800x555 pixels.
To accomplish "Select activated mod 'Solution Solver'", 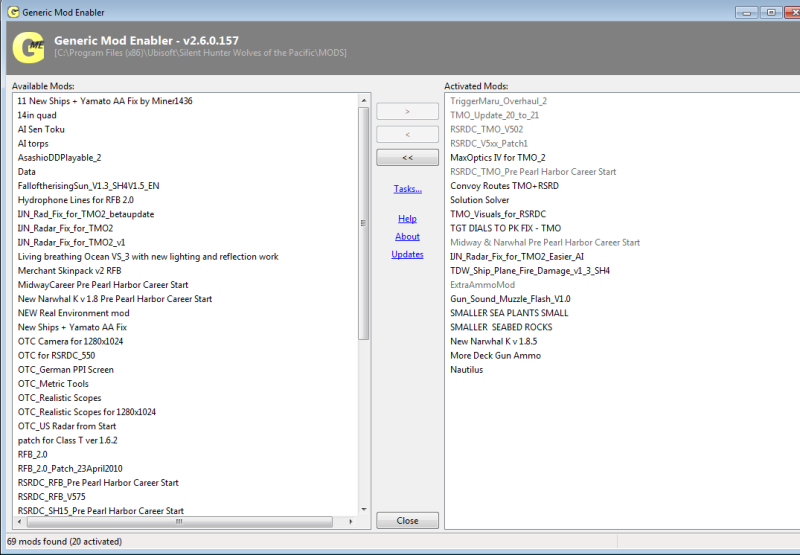I will 480,200.
